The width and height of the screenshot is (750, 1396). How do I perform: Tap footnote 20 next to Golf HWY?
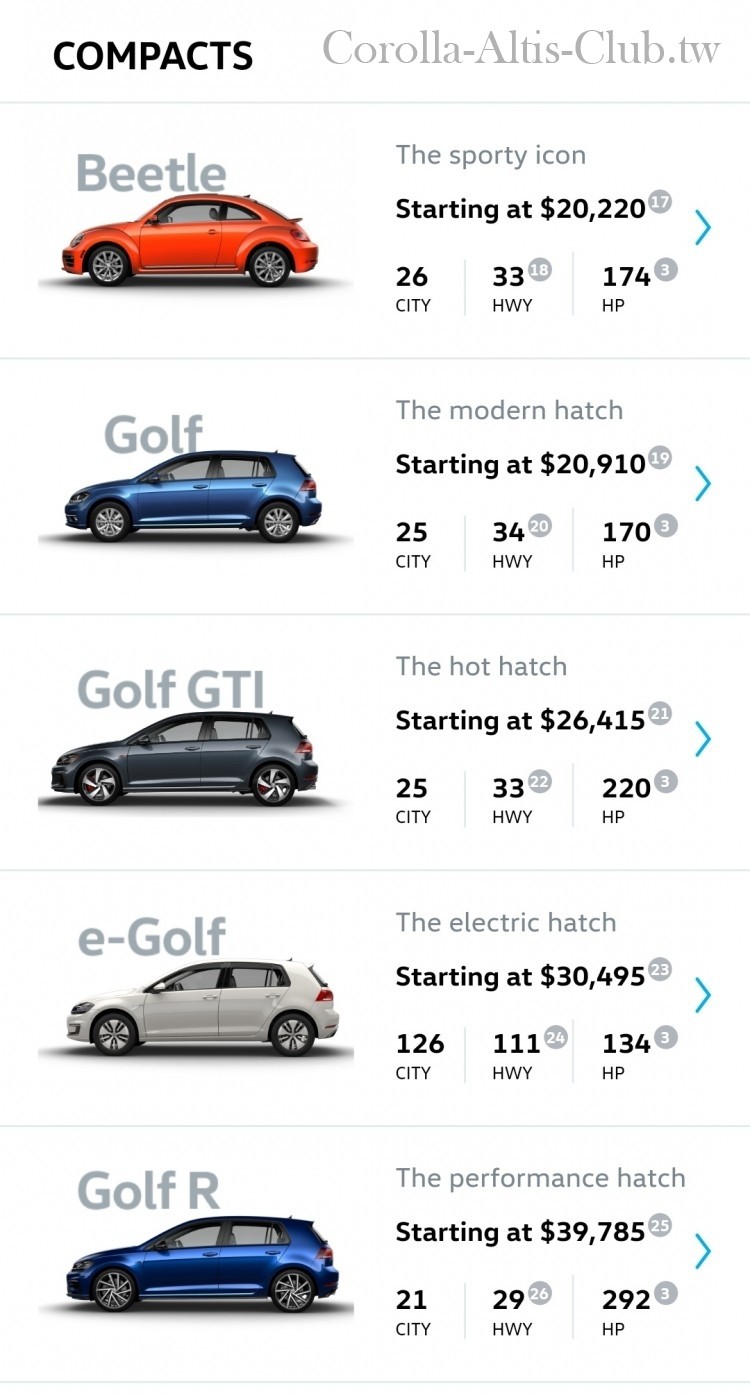(x=540, y=525)
